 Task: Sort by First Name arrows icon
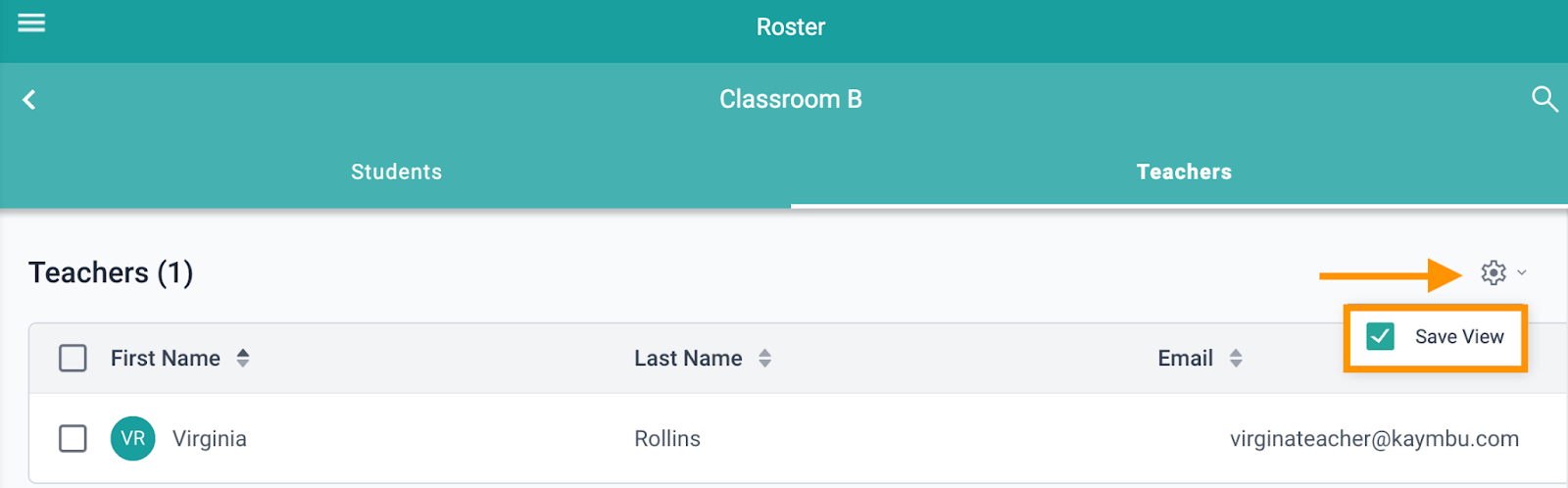pos(243,359)
